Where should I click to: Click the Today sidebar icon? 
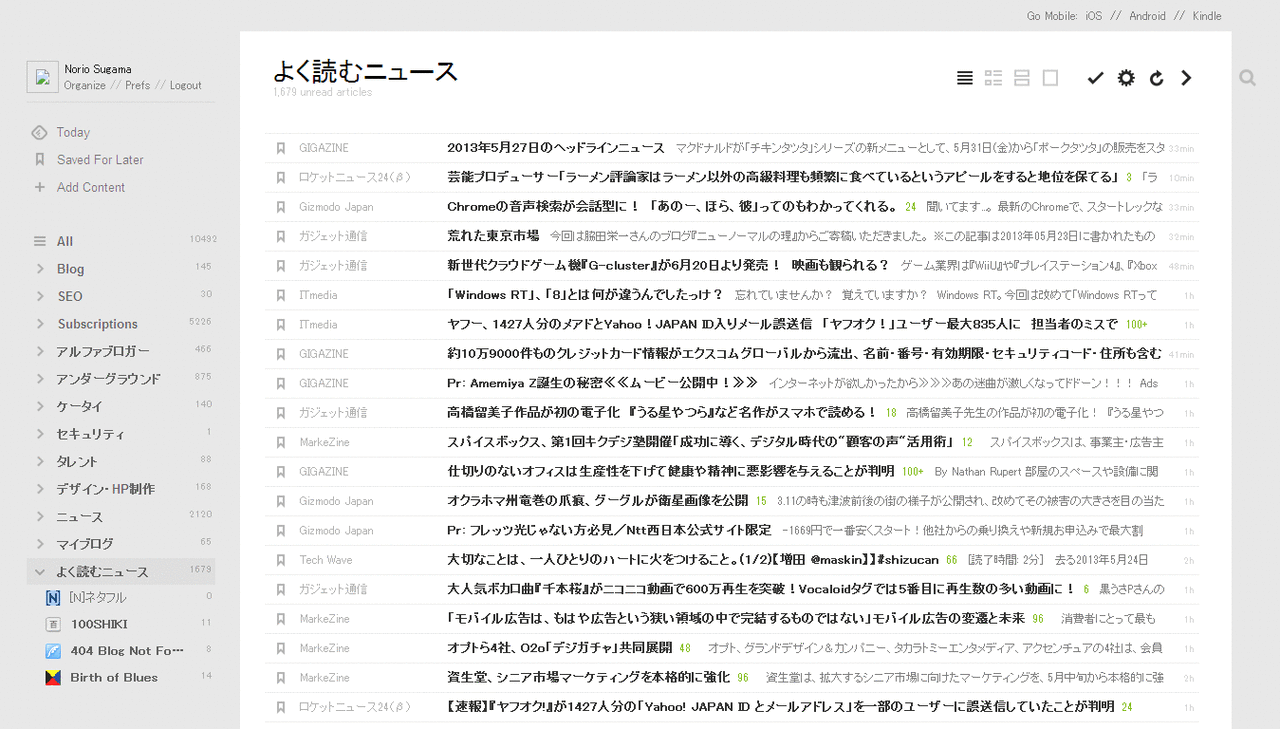[40, 132]
